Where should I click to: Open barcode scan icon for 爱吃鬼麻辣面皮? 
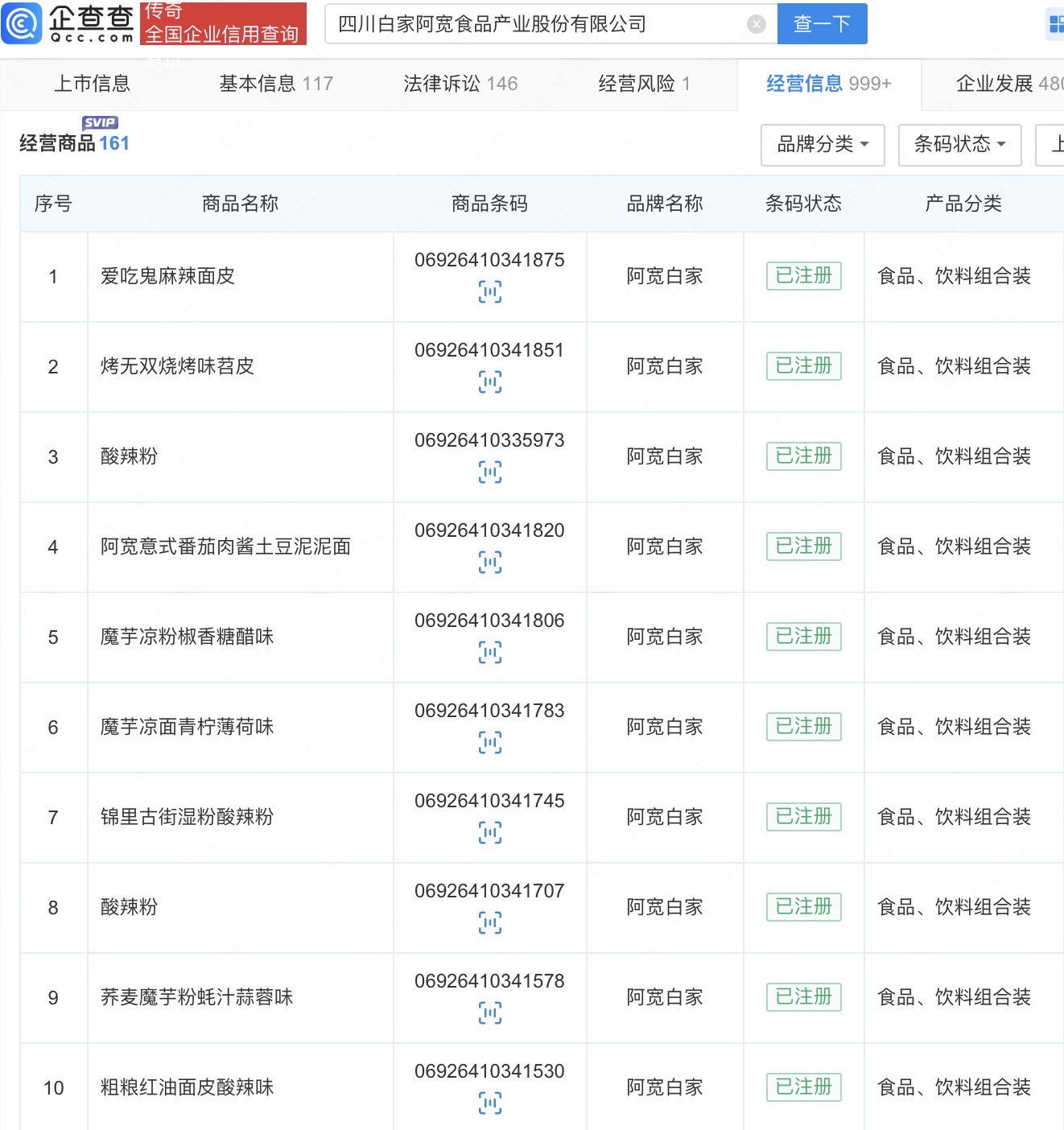click(x=489, y=291)
